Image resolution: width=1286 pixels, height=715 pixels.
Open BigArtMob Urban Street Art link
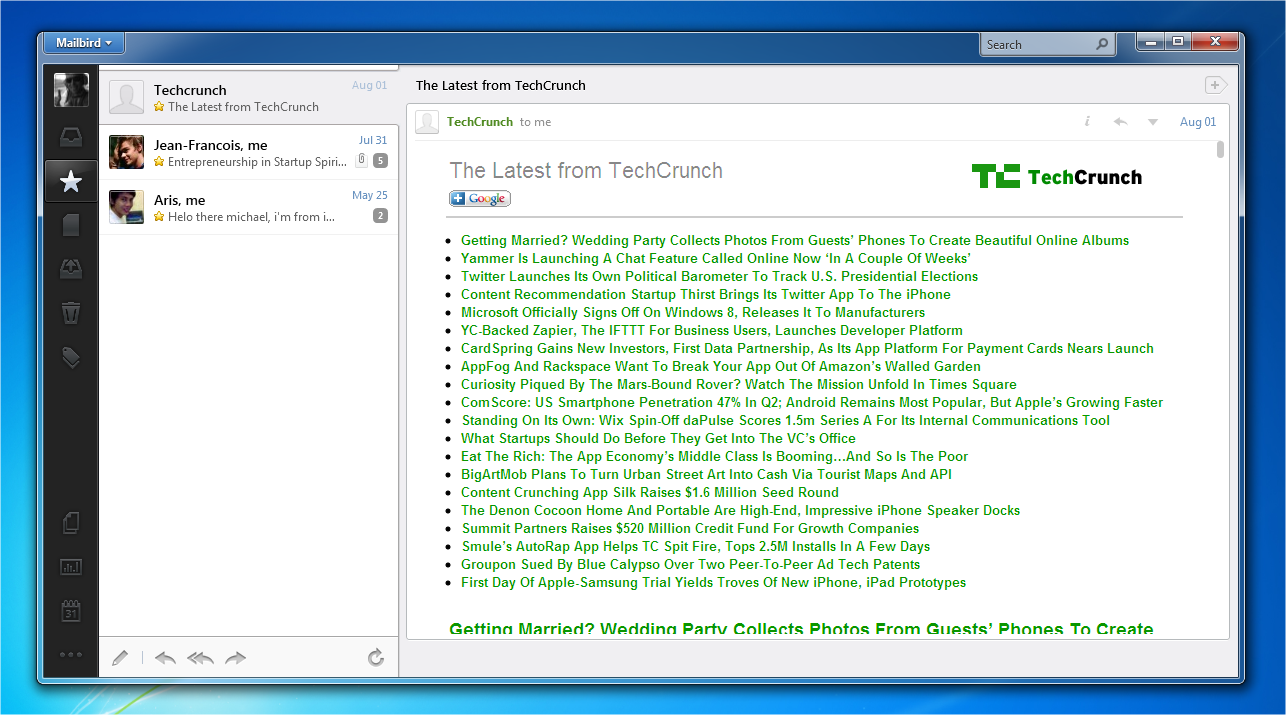[706, 474]
